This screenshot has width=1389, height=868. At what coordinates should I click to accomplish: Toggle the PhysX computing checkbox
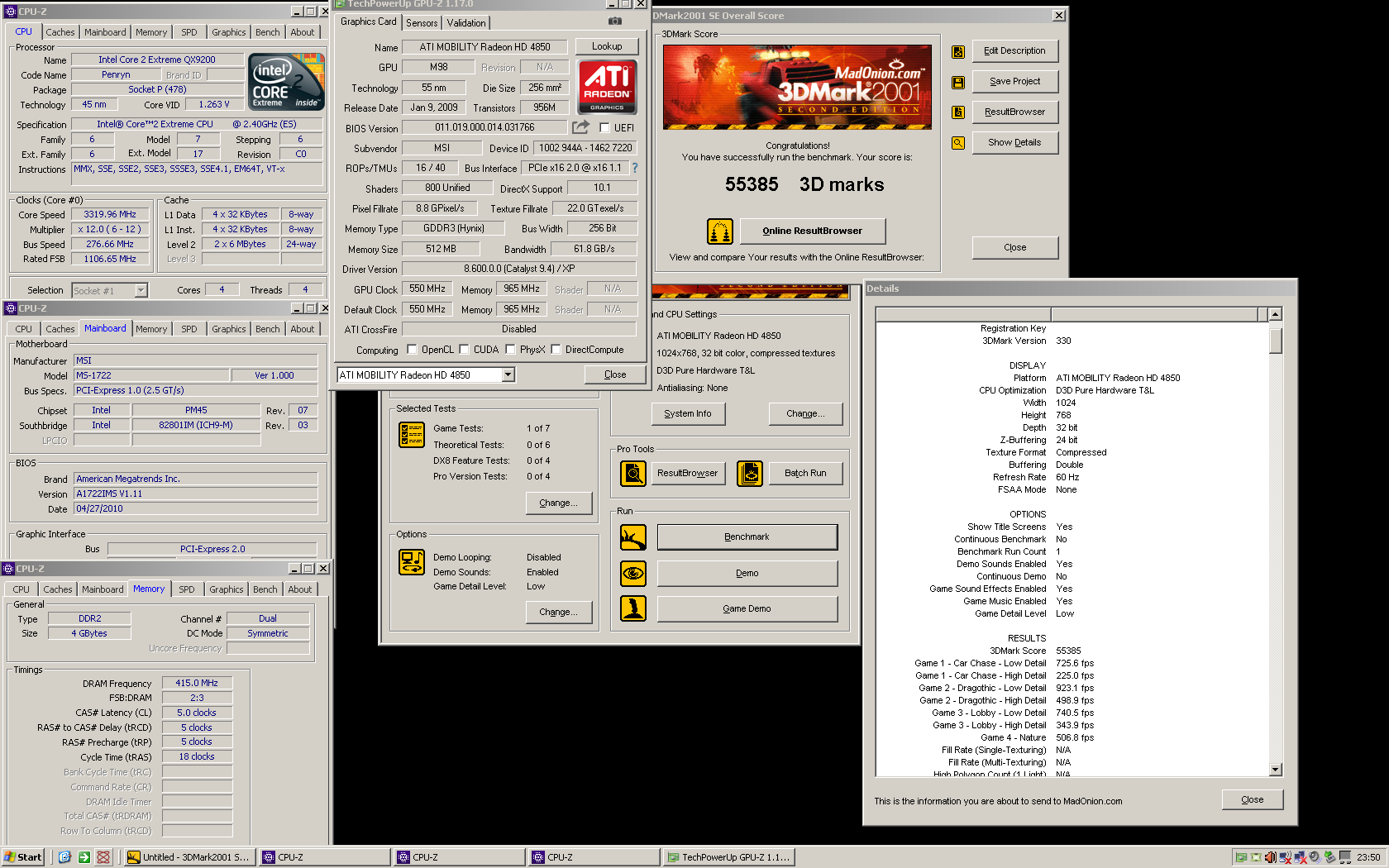[x=511, y=350]
